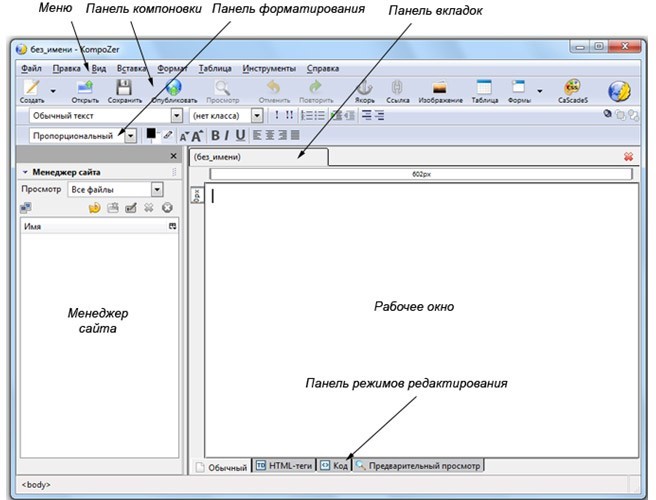Click the site manager refresh icon

95,208
